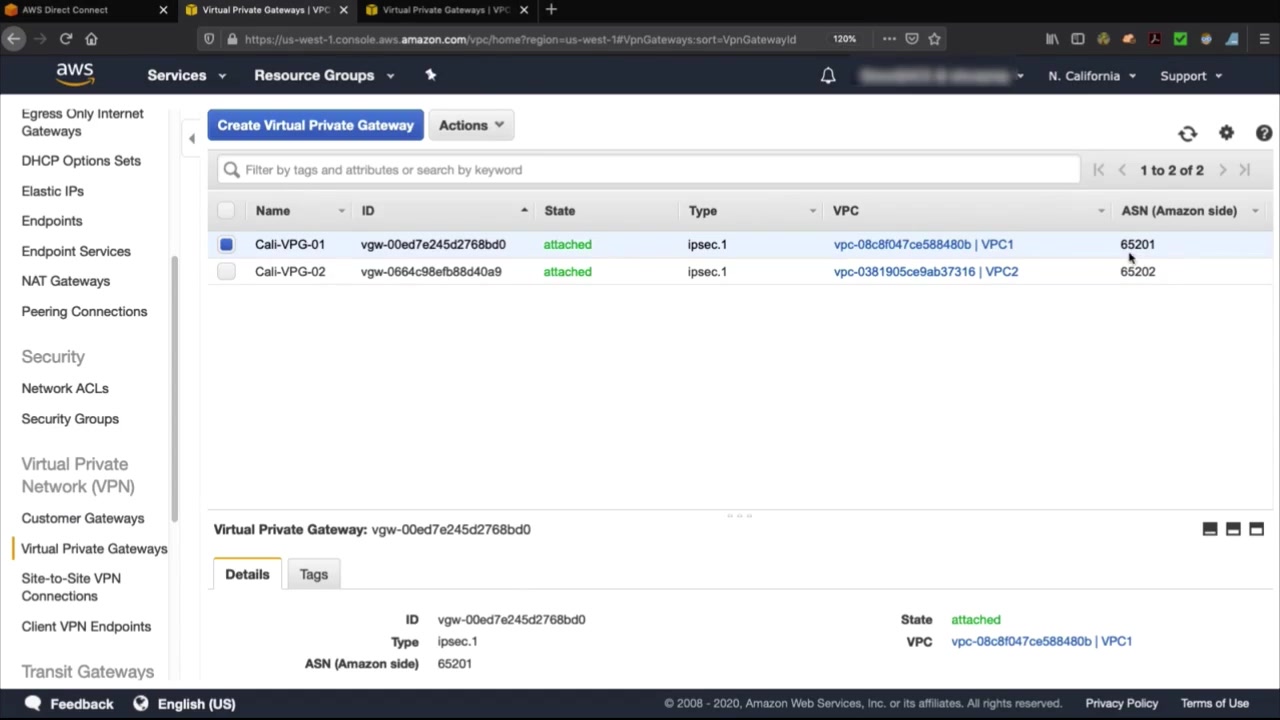Expand the Resource Groups menu

point(324,75)
